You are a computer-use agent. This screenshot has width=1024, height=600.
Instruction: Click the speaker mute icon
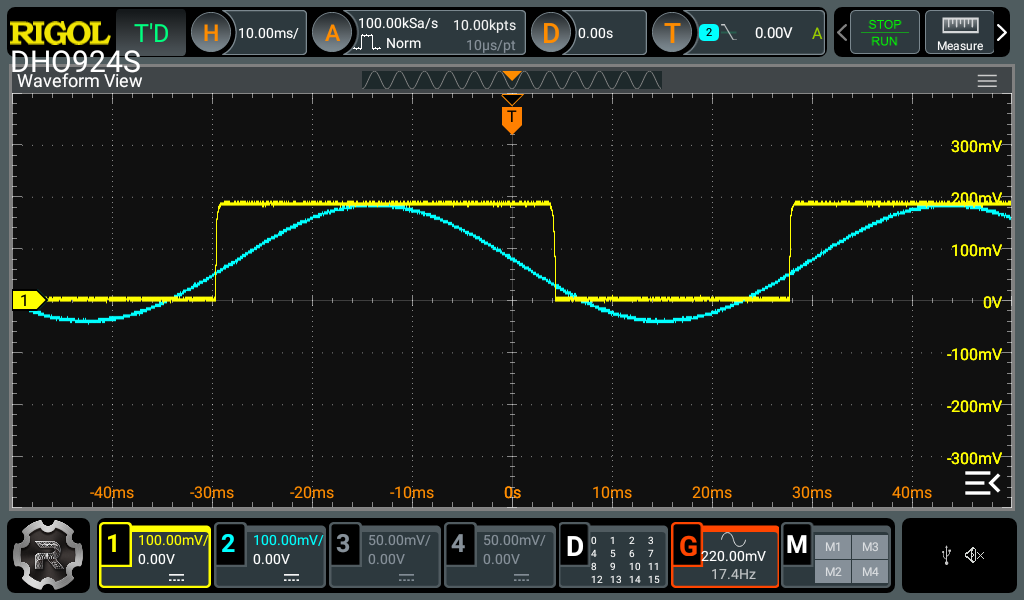[x=975, y=555]
